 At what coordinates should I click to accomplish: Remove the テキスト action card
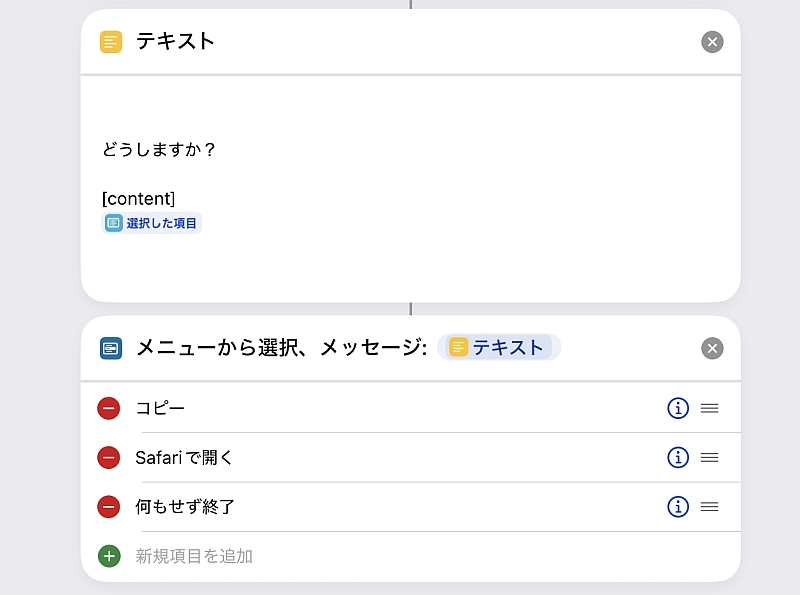tap(712, 42)
